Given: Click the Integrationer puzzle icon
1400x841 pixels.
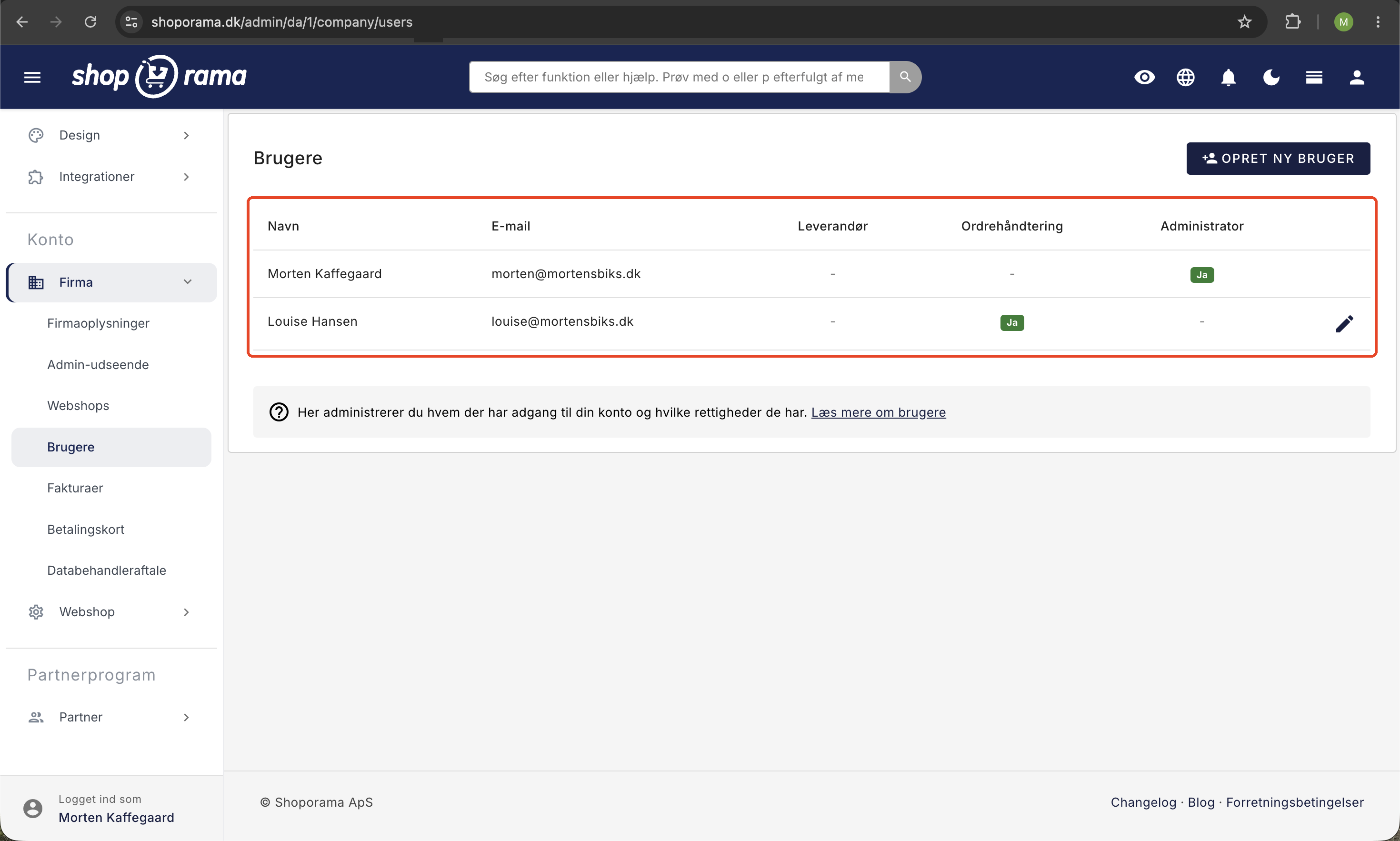Looking at the screenshot, I should (x=36, y=177).
